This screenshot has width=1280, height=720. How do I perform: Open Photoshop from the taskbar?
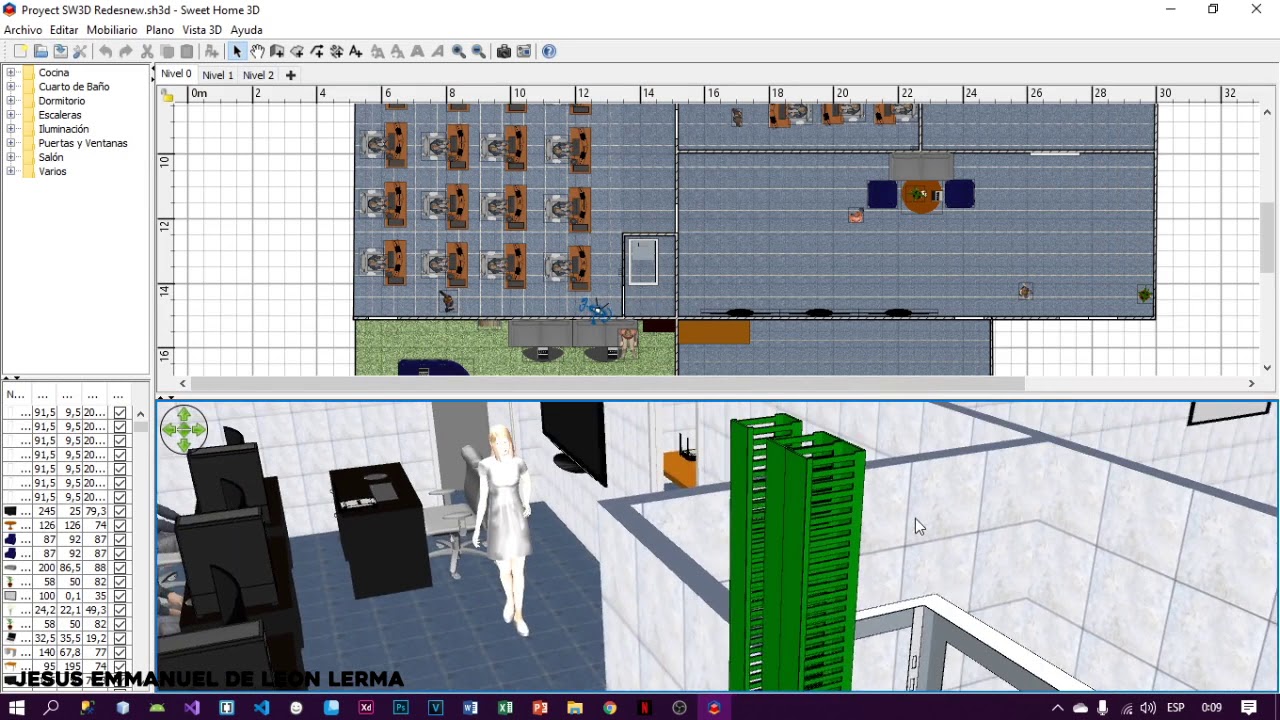coord(401,708)
